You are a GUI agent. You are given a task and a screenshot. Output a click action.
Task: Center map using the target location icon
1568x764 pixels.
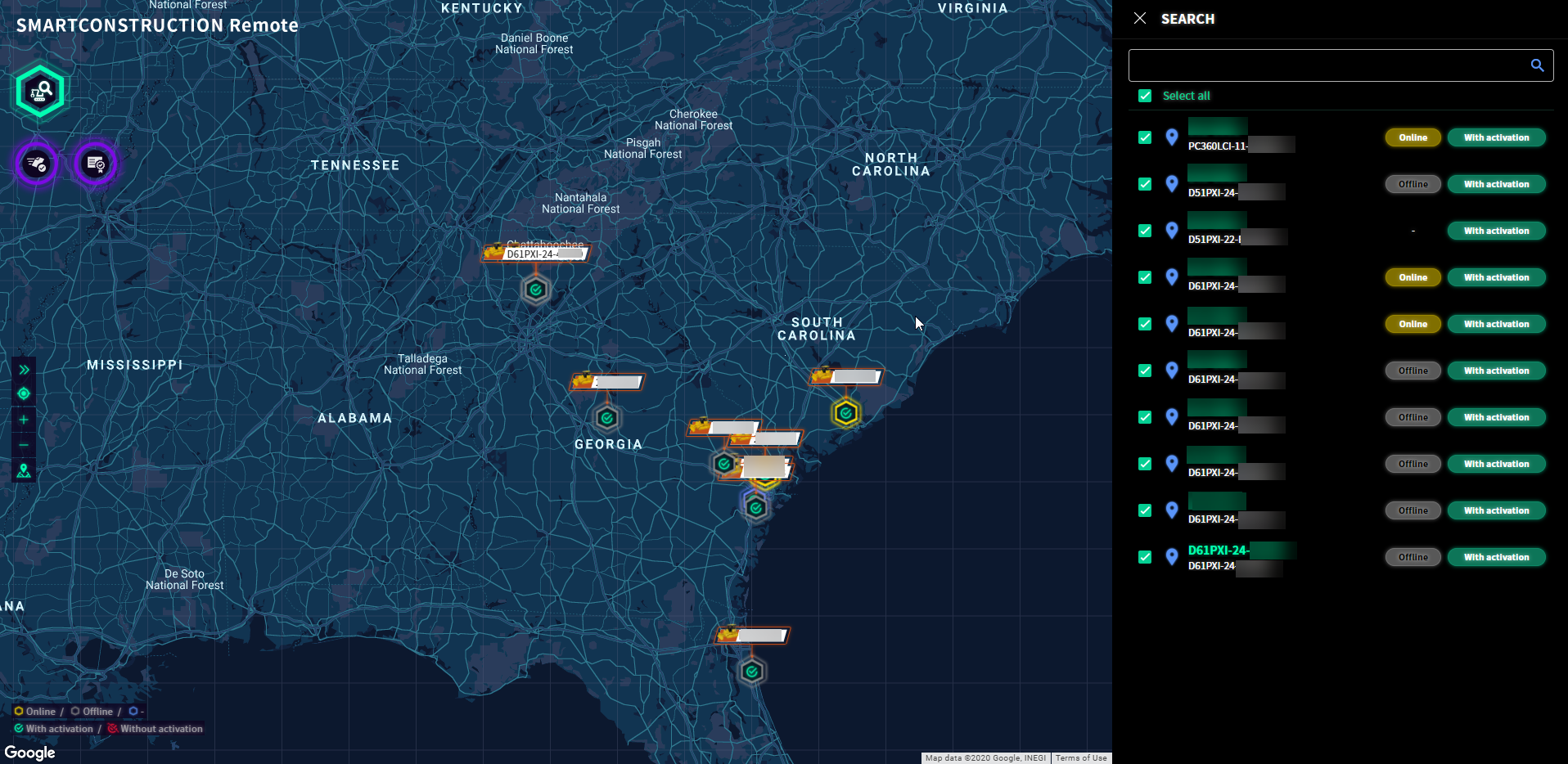click(24, 393)
